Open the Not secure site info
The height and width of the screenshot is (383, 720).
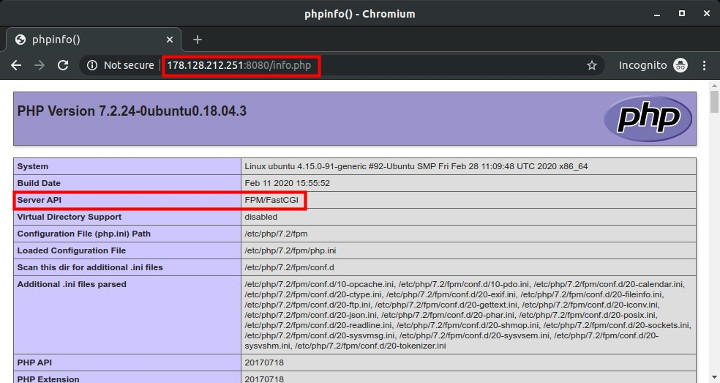tap(120, 65)
